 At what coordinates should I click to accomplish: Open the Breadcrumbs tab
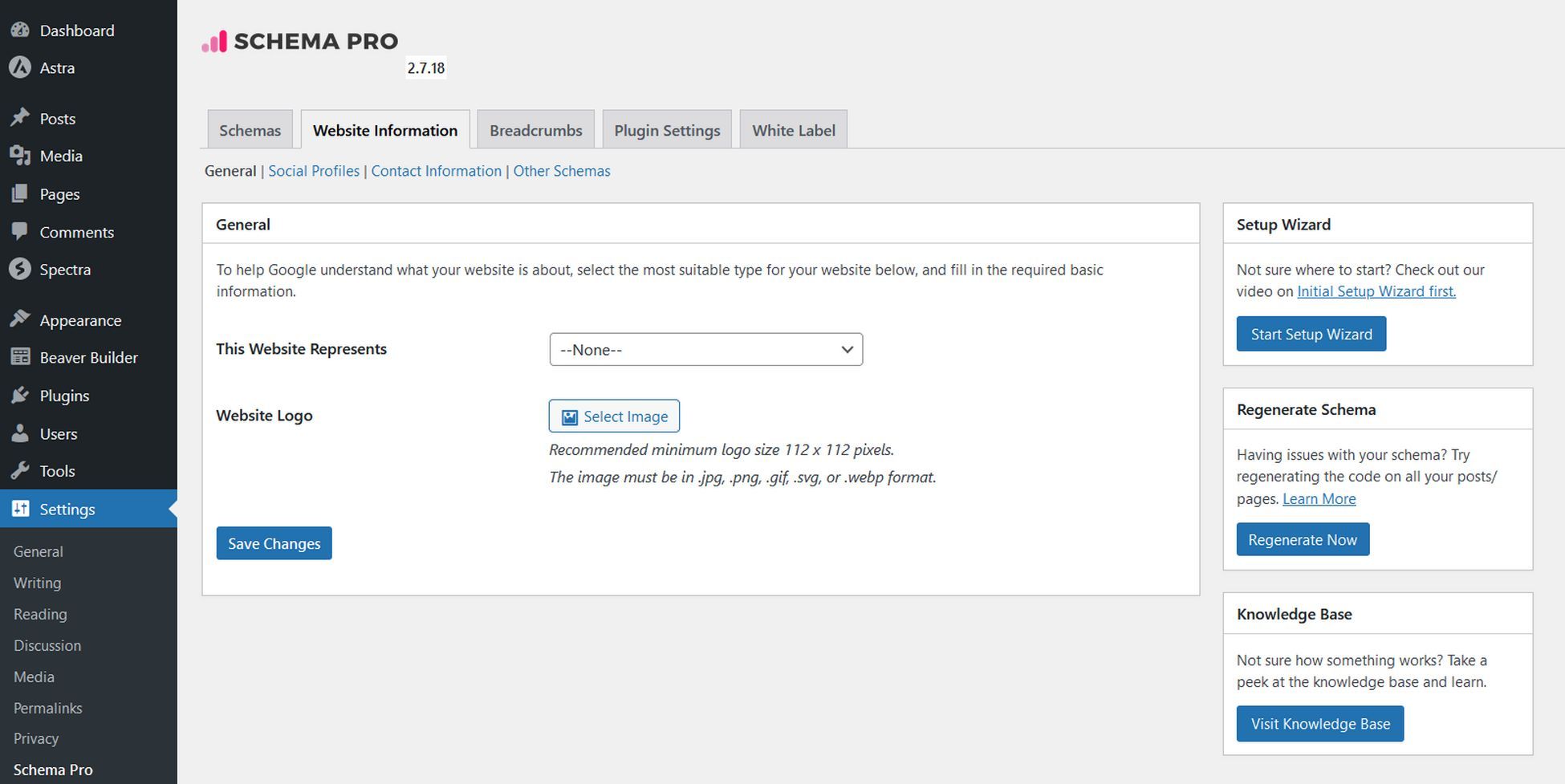(x=535, y=130)
